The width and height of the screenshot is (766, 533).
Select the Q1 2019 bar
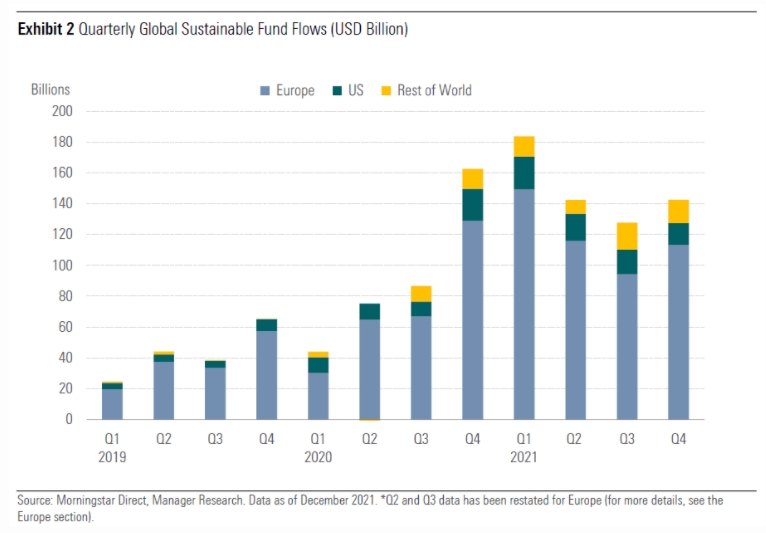click(112, 401)
